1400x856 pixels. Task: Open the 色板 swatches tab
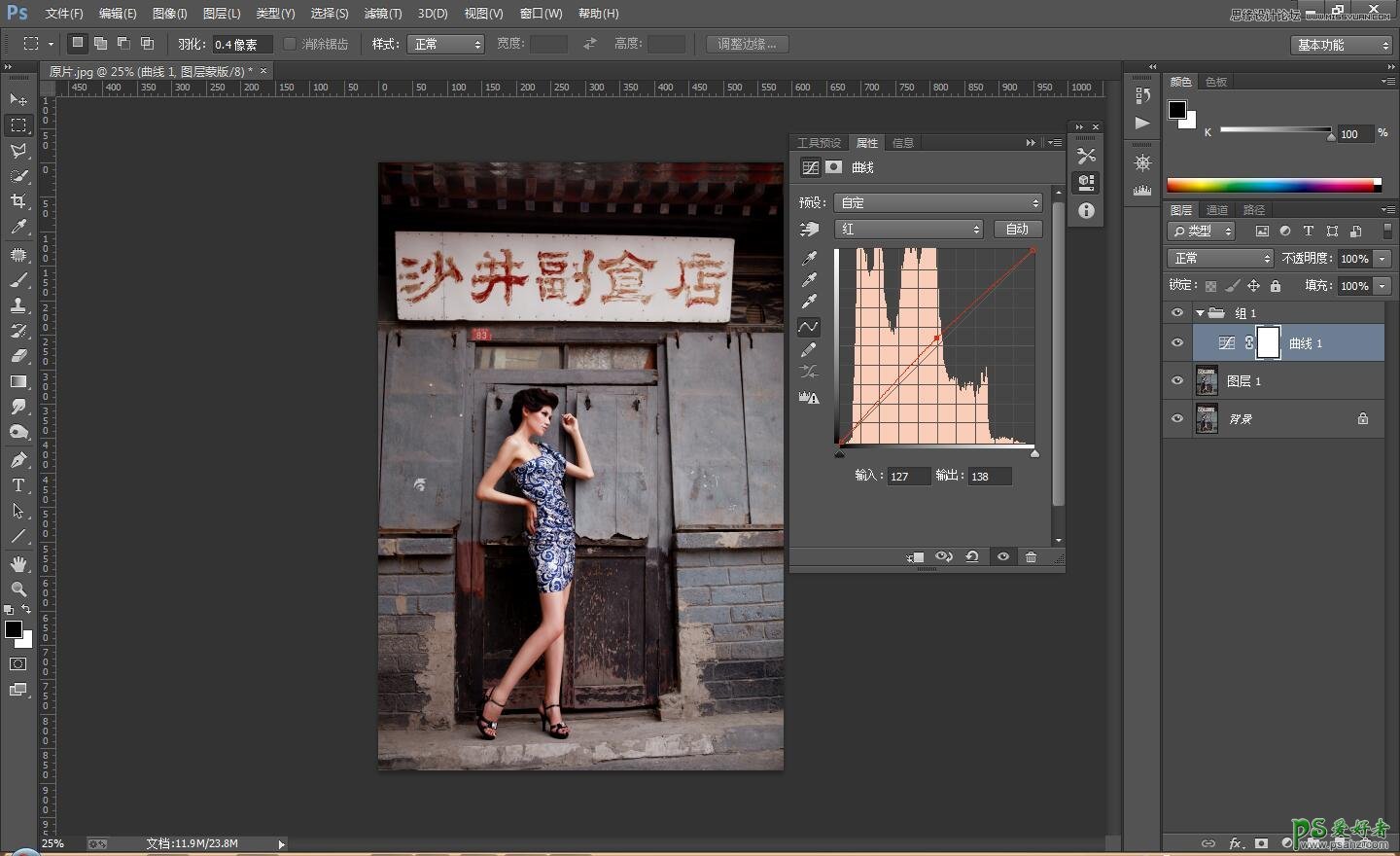(1216, 82)
